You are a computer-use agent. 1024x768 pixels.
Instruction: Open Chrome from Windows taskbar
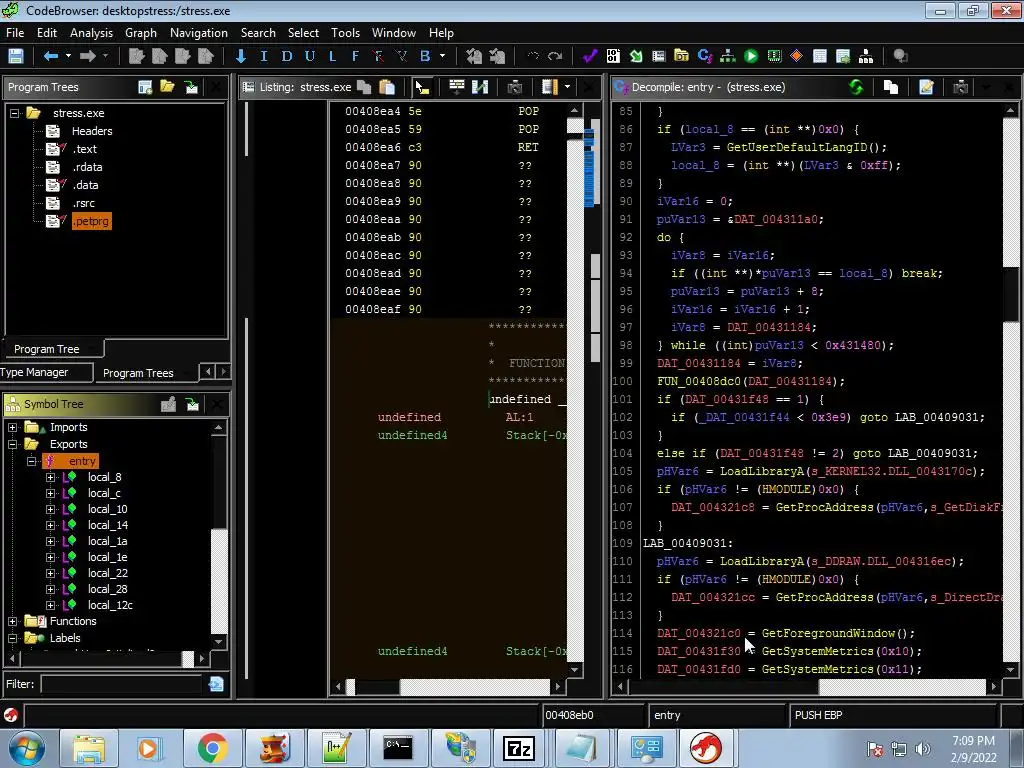click(212, 748)
